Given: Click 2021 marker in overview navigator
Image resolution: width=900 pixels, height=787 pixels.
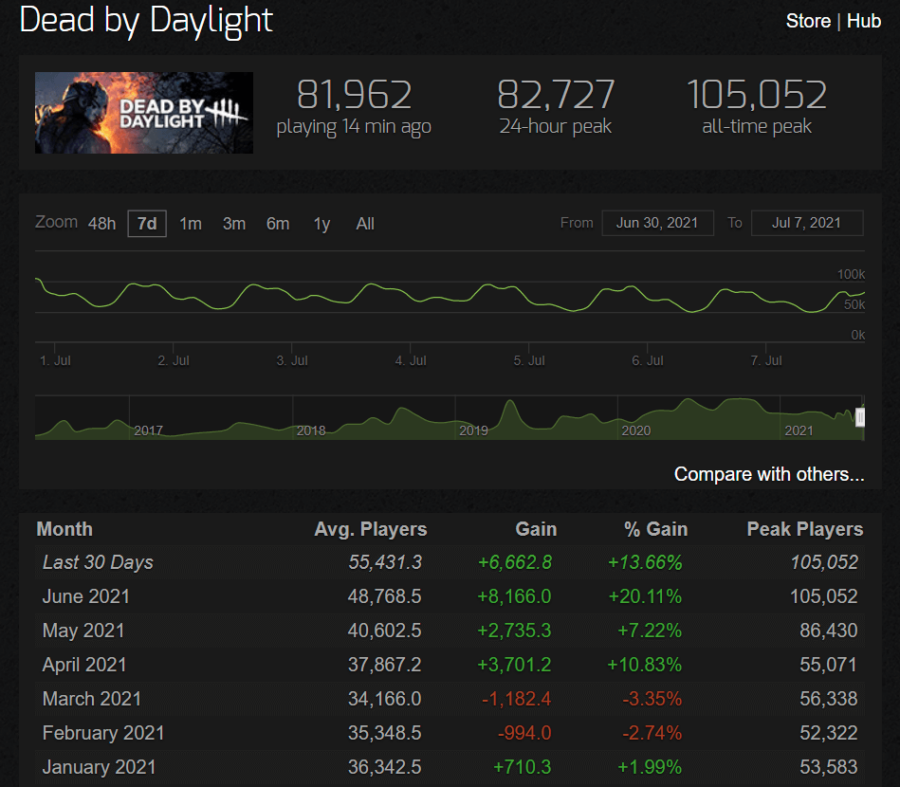Looking at the screenshot, I should point(798,431).
